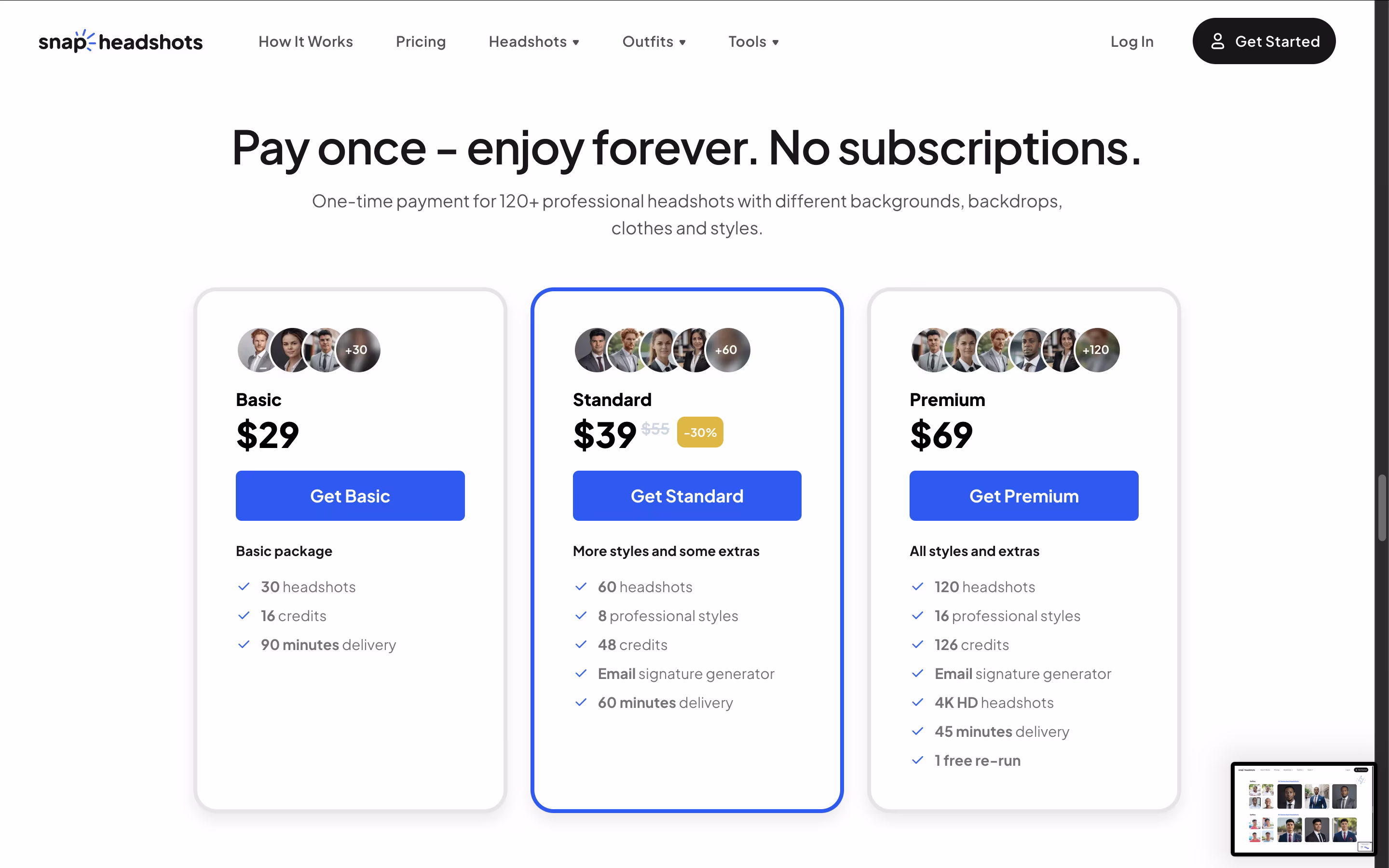
Task: Click the checkmark beside 30 headshots
Action: 244,587
